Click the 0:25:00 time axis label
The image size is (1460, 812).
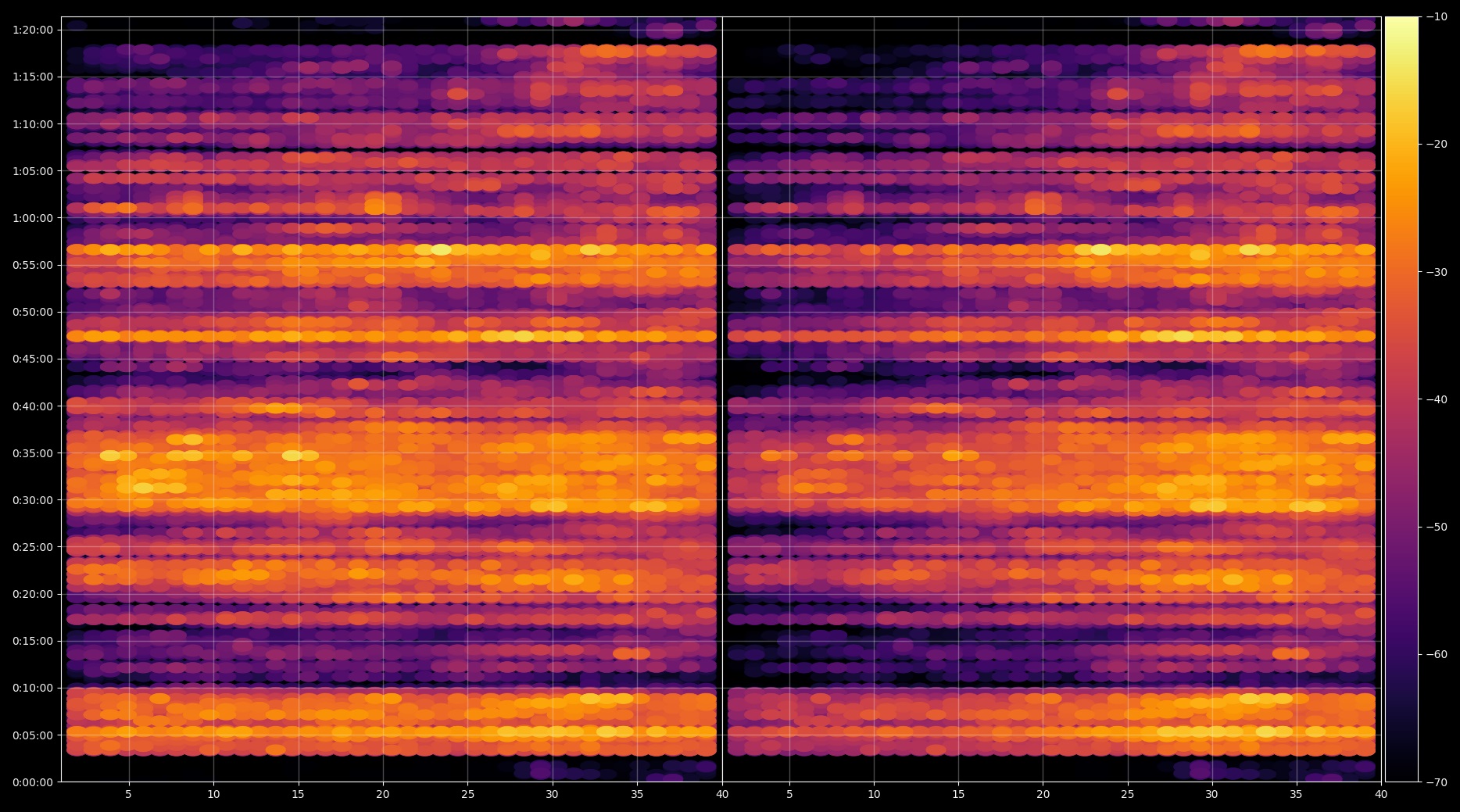coord(33,547)
